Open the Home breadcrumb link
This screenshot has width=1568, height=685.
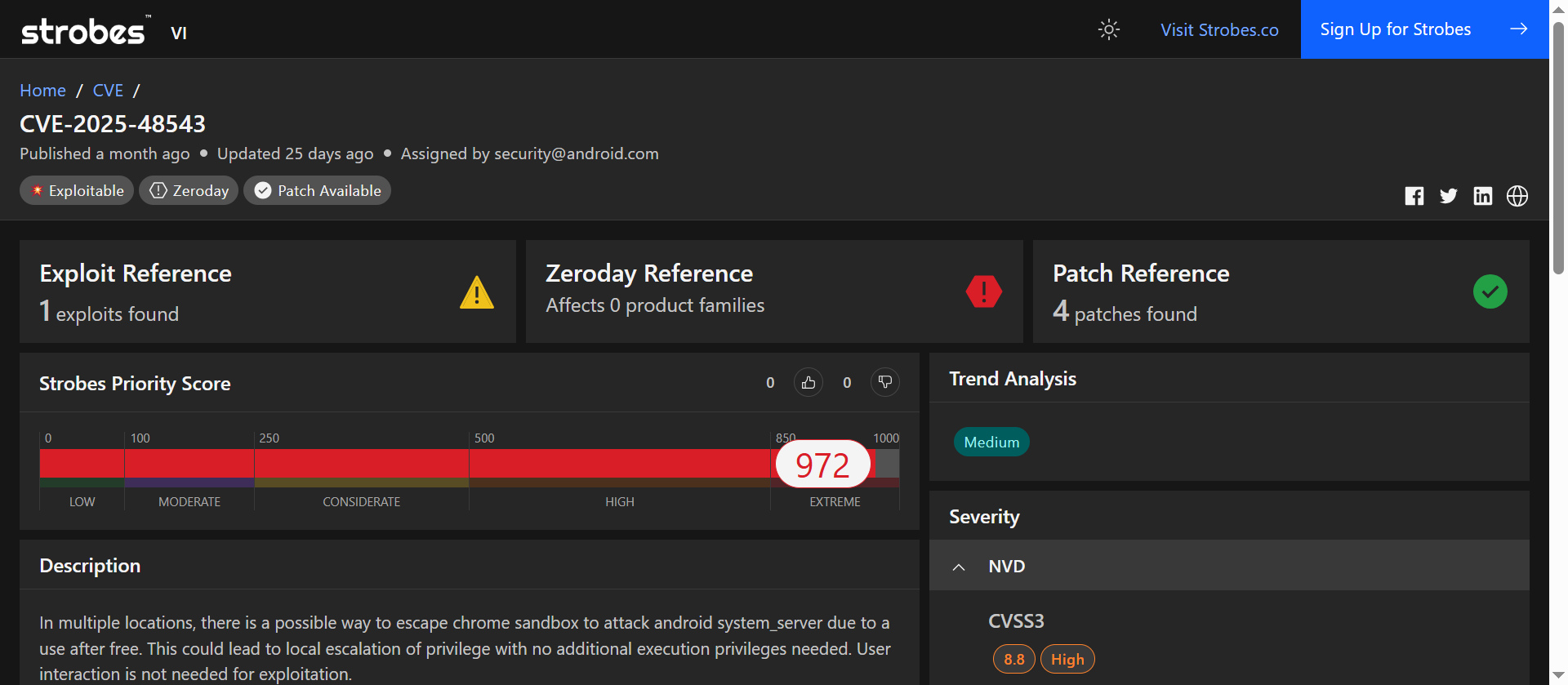(42, 91)
